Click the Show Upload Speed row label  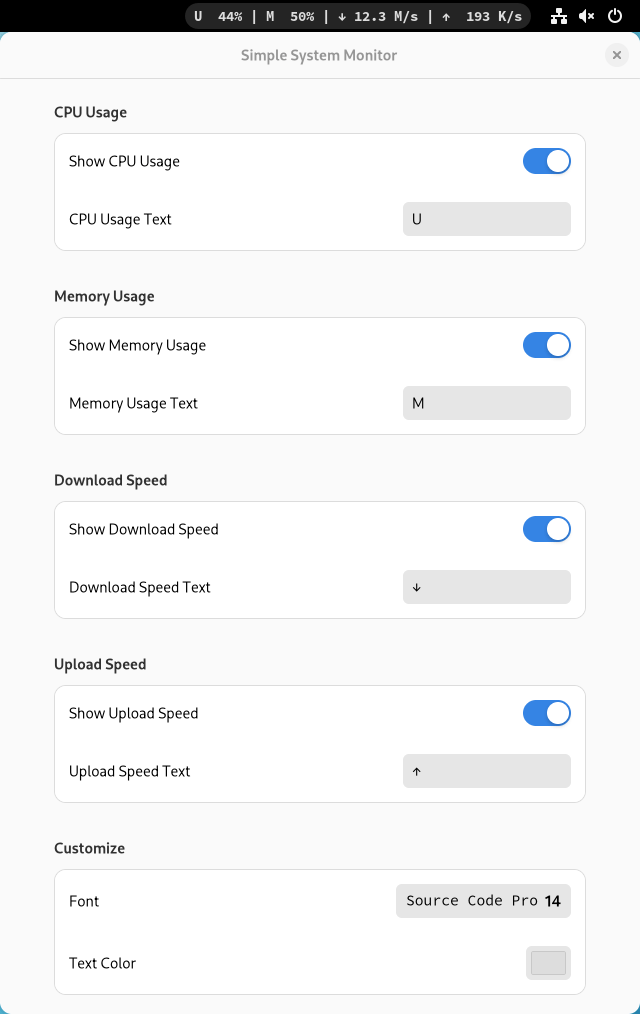click(x=133, y=713)
